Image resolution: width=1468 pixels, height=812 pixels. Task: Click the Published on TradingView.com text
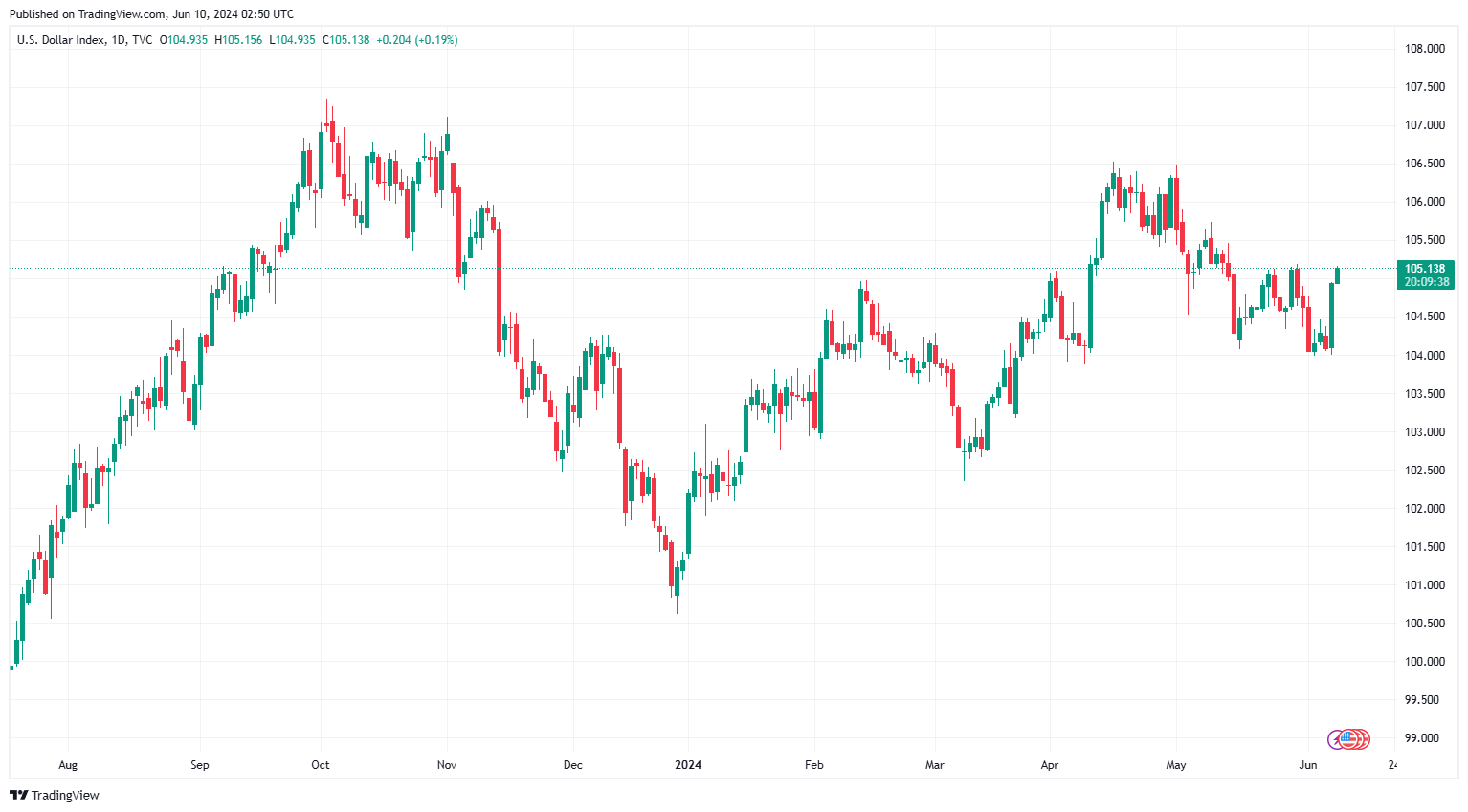pyautogui.click(x=151, y=13)
